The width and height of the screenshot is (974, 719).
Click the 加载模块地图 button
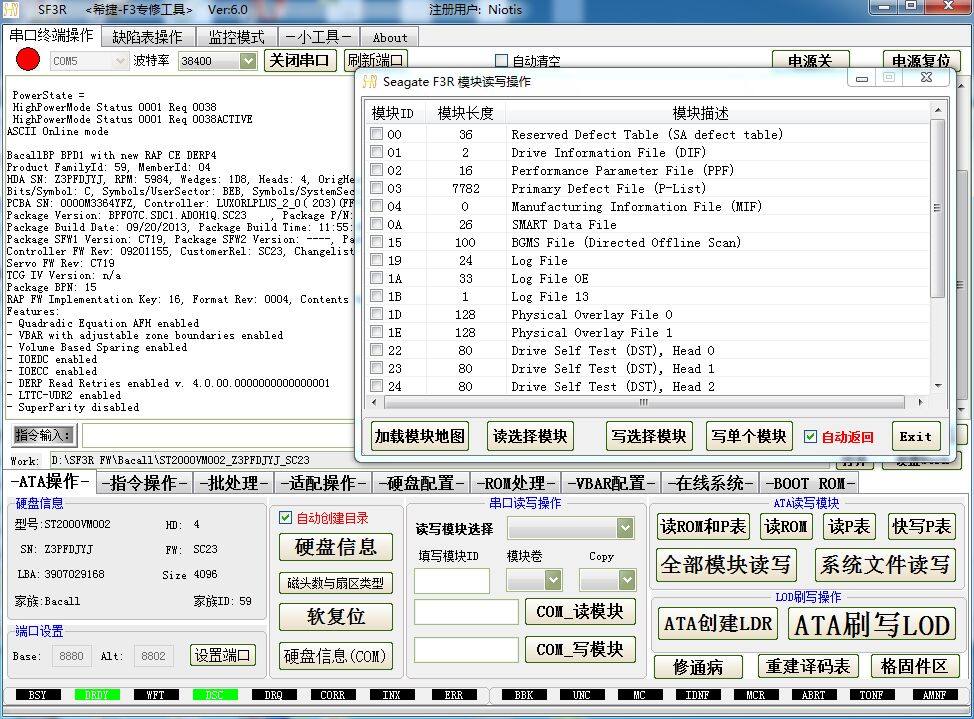click(x=420, y=436)
